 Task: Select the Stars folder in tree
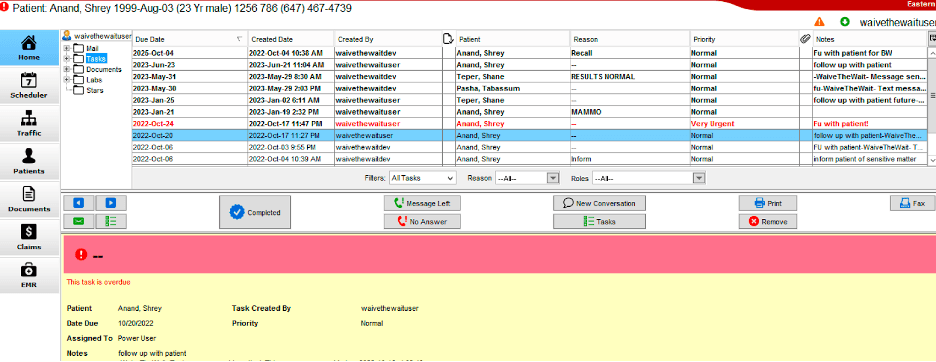coord(94,90)
